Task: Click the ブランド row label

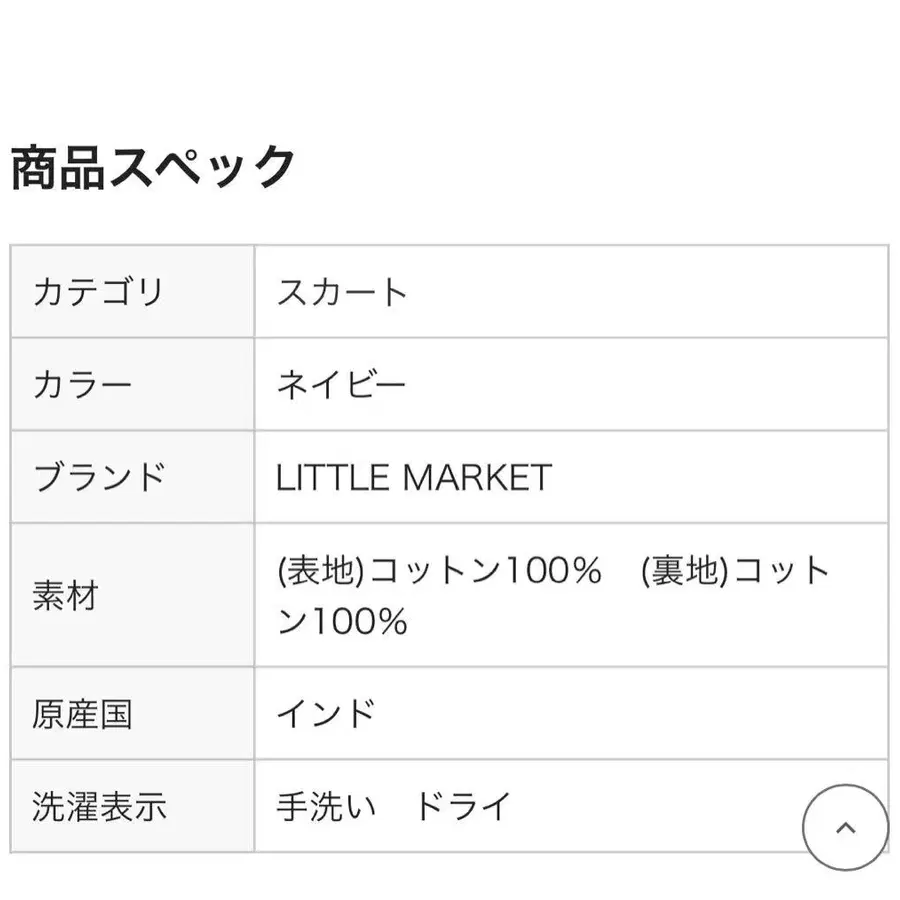Action: [x=98, y=477]
